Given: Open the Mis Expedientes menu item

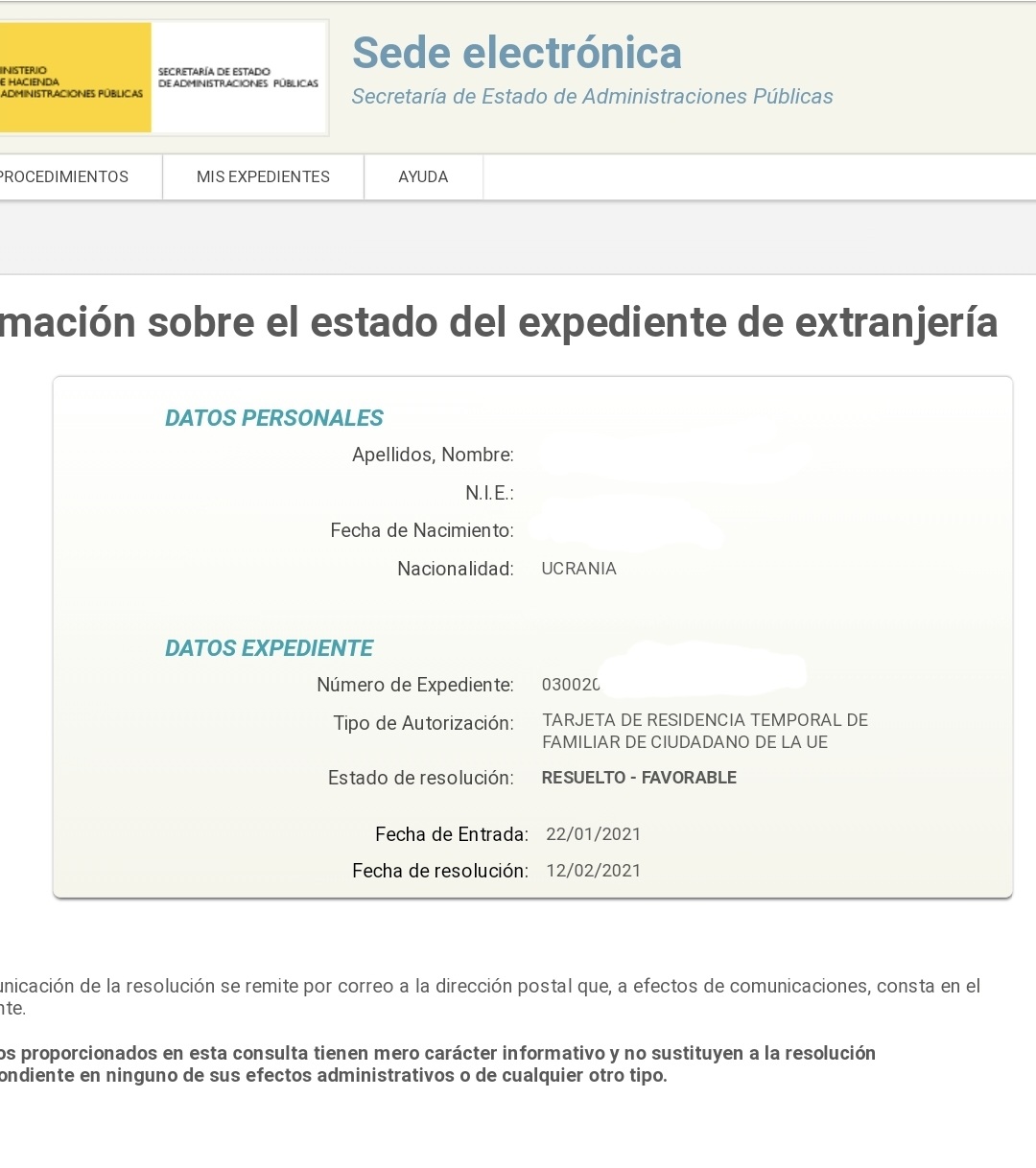Looking at the screenshot, I should coord(263,176).
